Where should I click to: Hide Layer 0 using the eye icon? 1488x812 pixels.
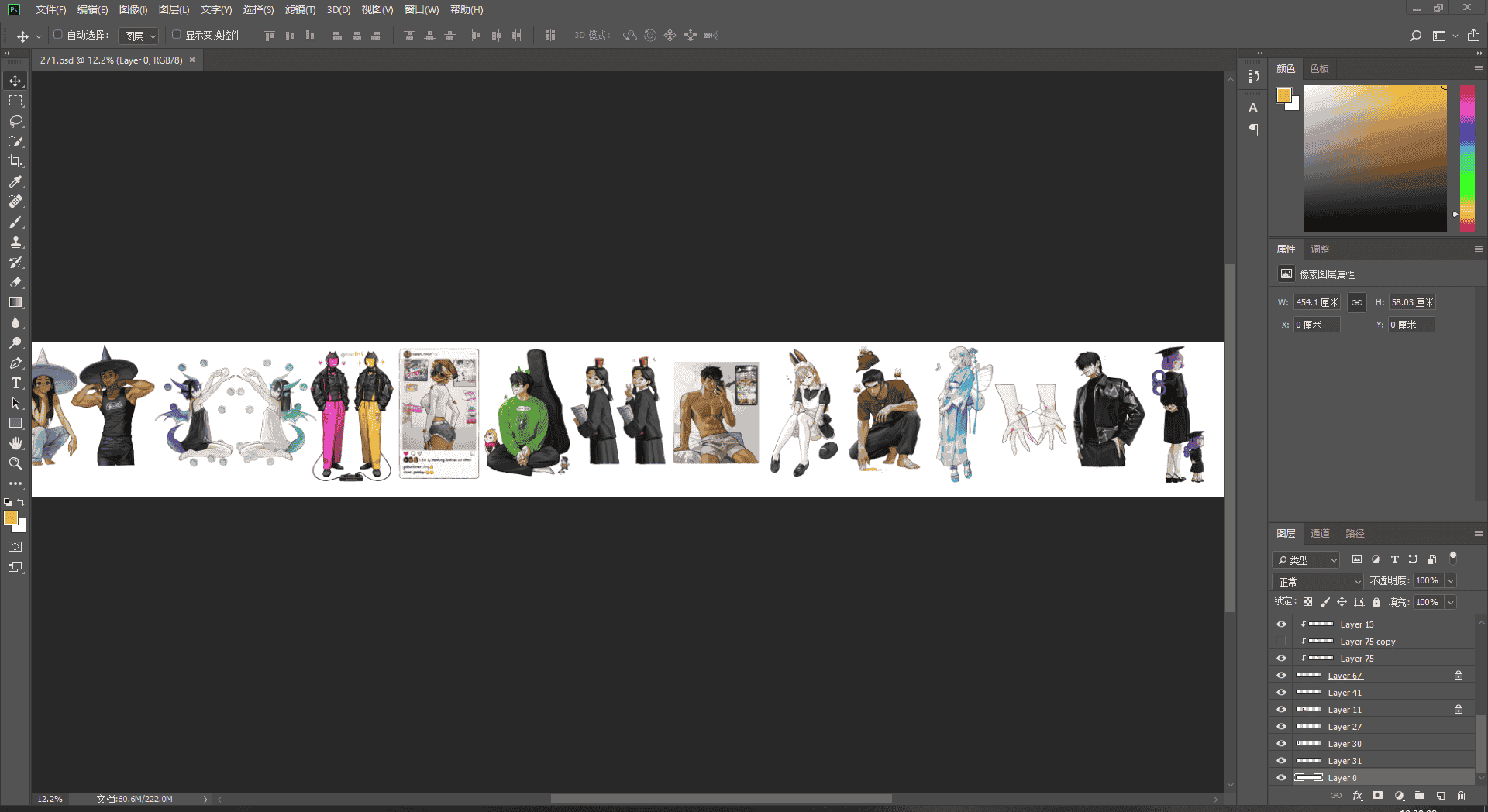(x=1281, y=778)
